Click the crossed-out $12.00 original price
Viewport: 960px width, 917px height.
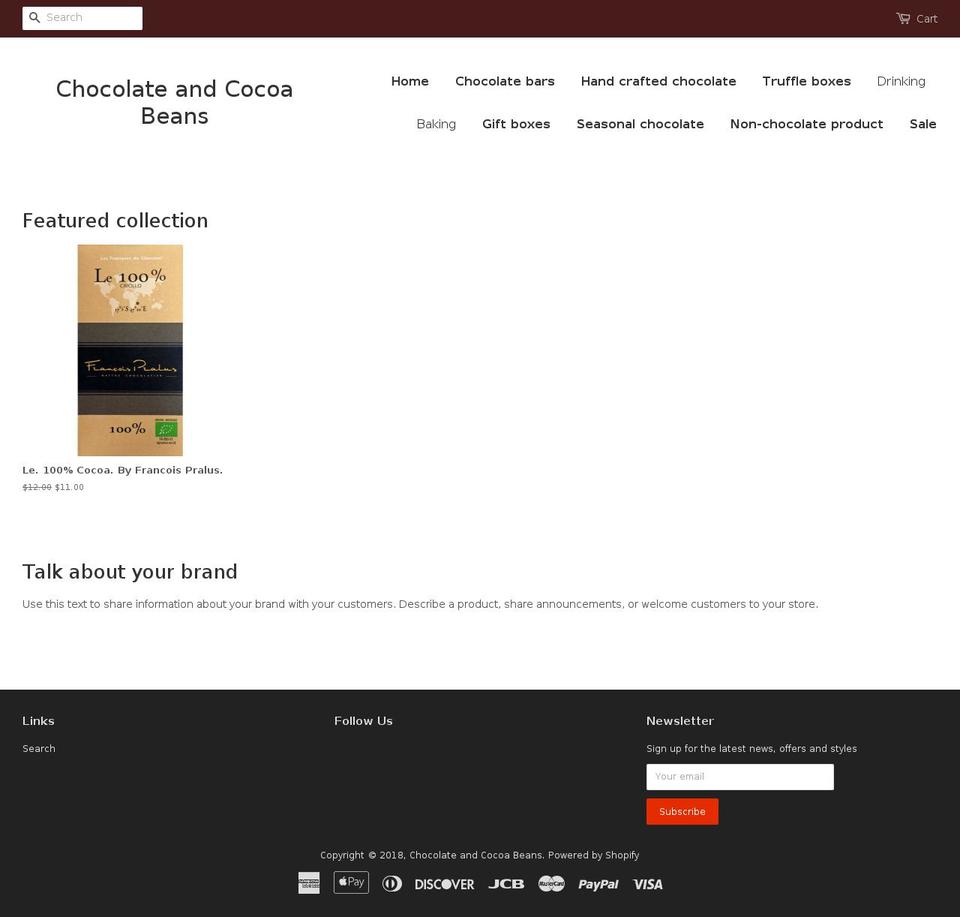37,487
